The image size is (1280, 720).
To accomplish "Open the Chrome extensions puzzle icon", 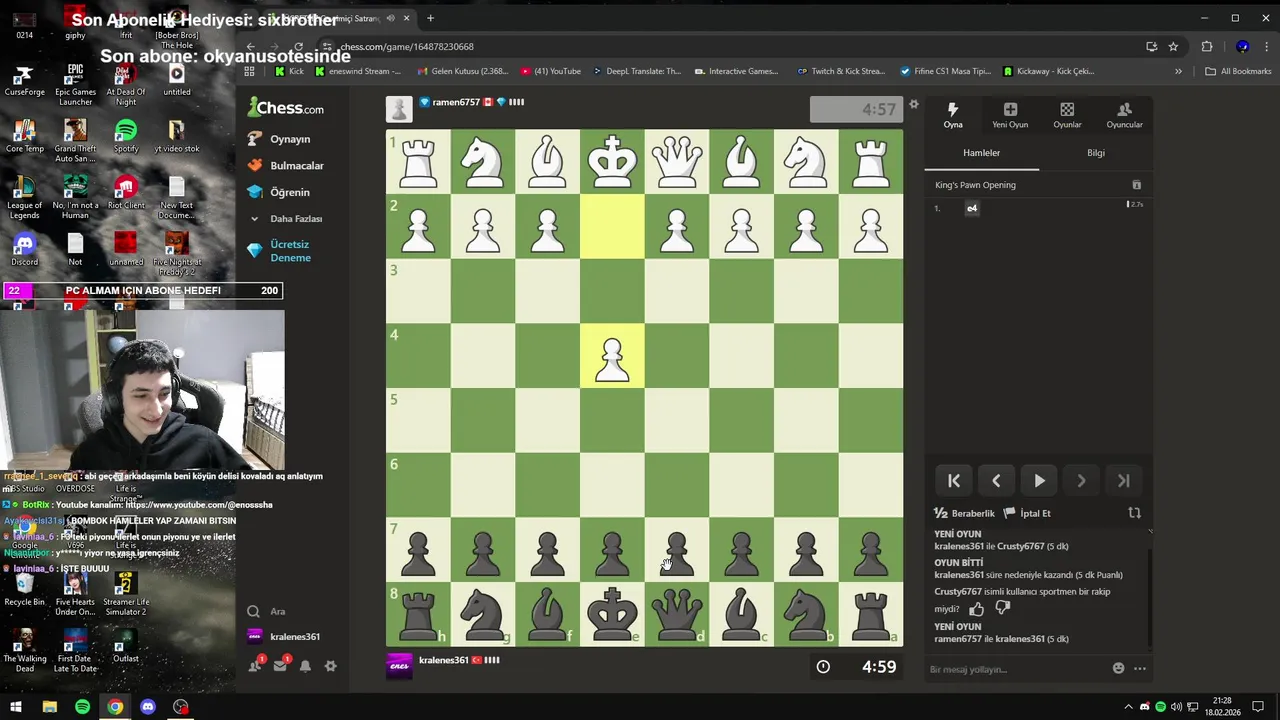I will 1207,46.
